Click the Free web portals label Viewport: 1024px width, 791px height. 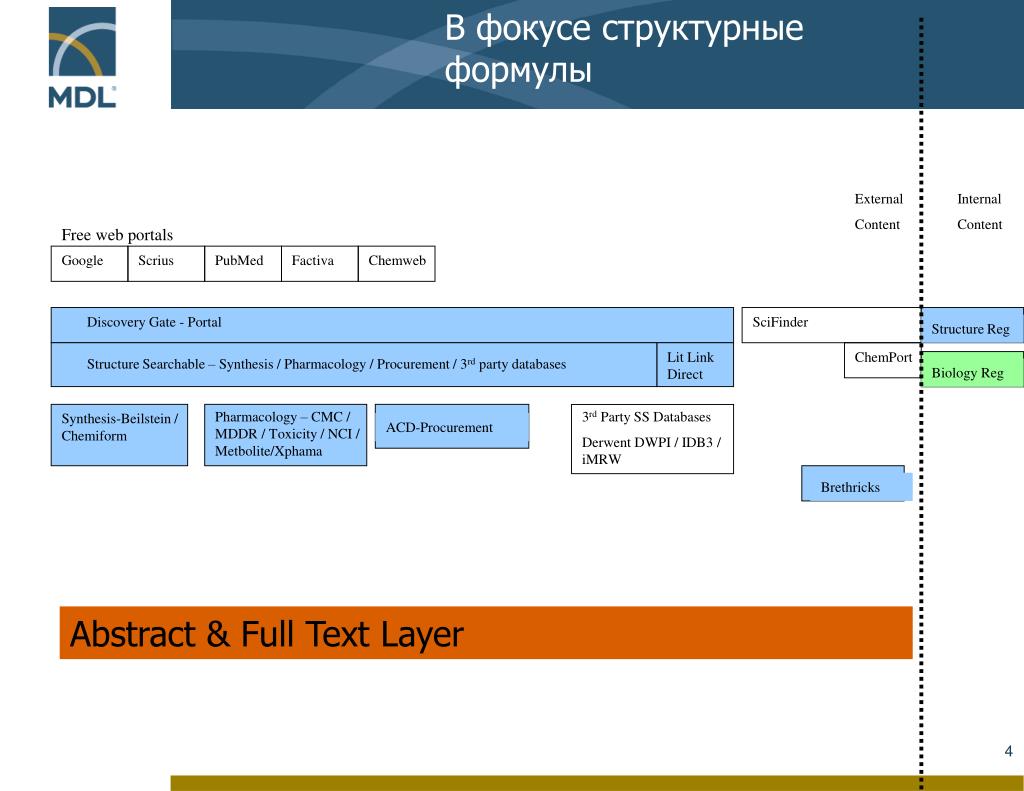tap(118, 234)
